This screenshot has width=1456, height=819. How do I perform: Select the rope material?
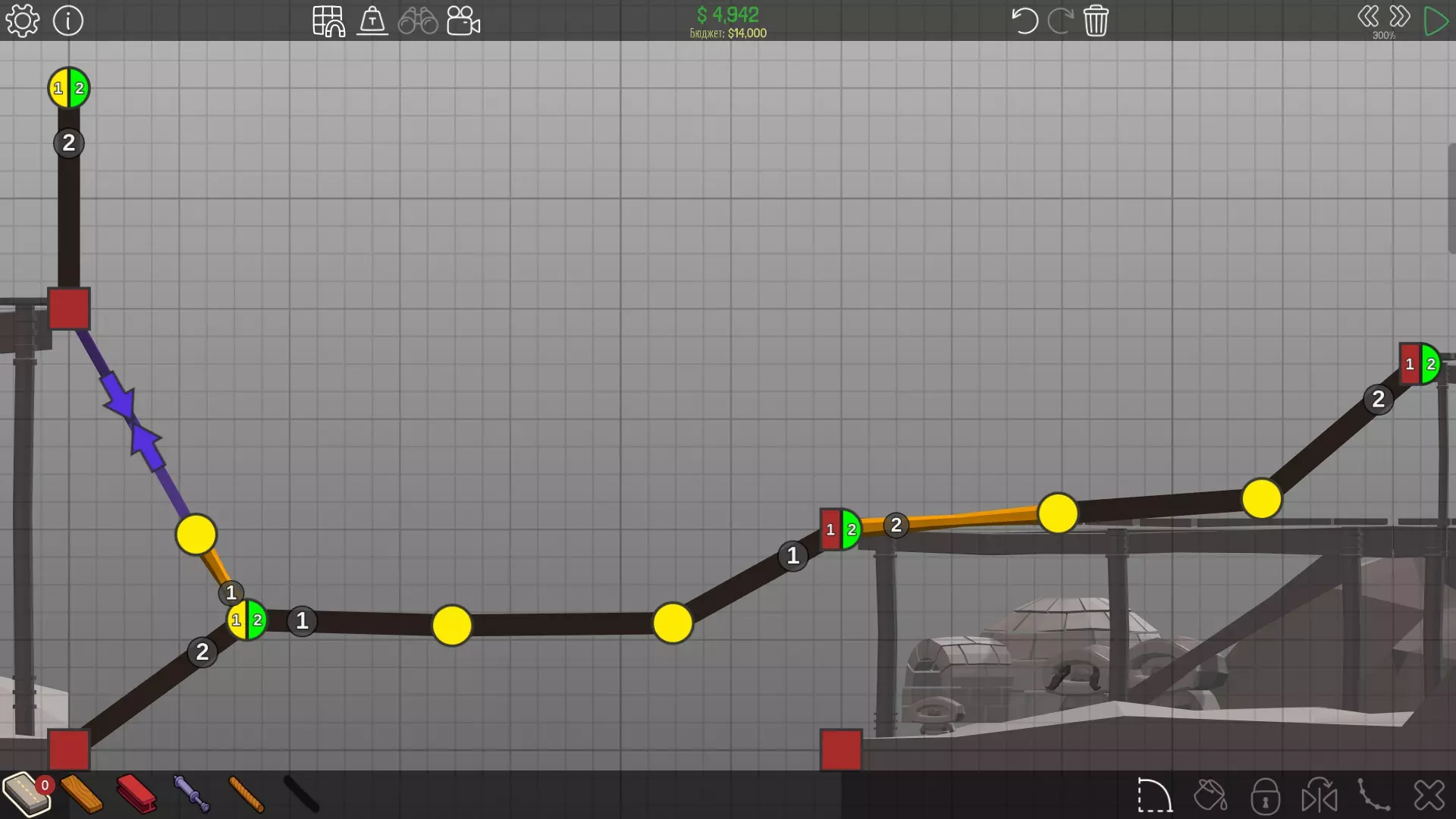(246, 794)
